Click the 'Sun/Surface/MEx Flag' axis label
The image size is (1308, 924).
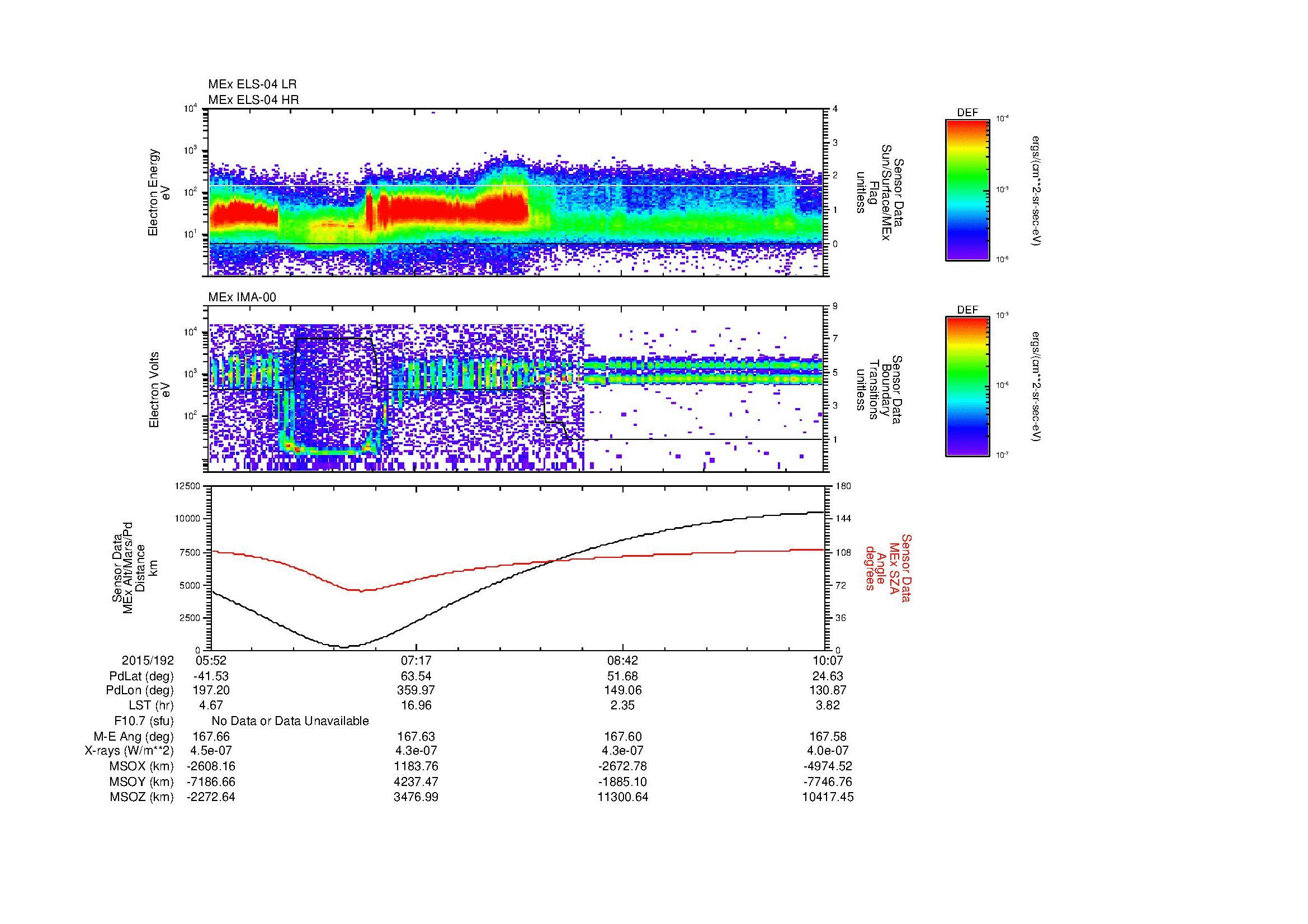pyautogui.click(x=881, y=192)
